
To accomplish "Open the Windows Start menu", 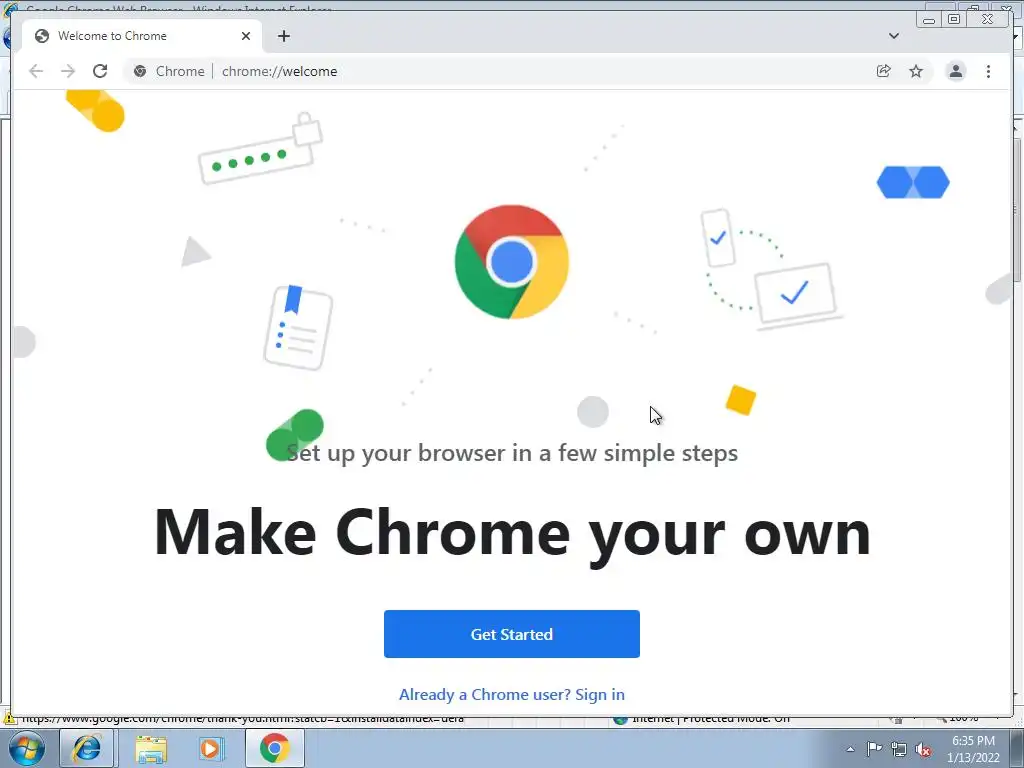I will point(27,748).
